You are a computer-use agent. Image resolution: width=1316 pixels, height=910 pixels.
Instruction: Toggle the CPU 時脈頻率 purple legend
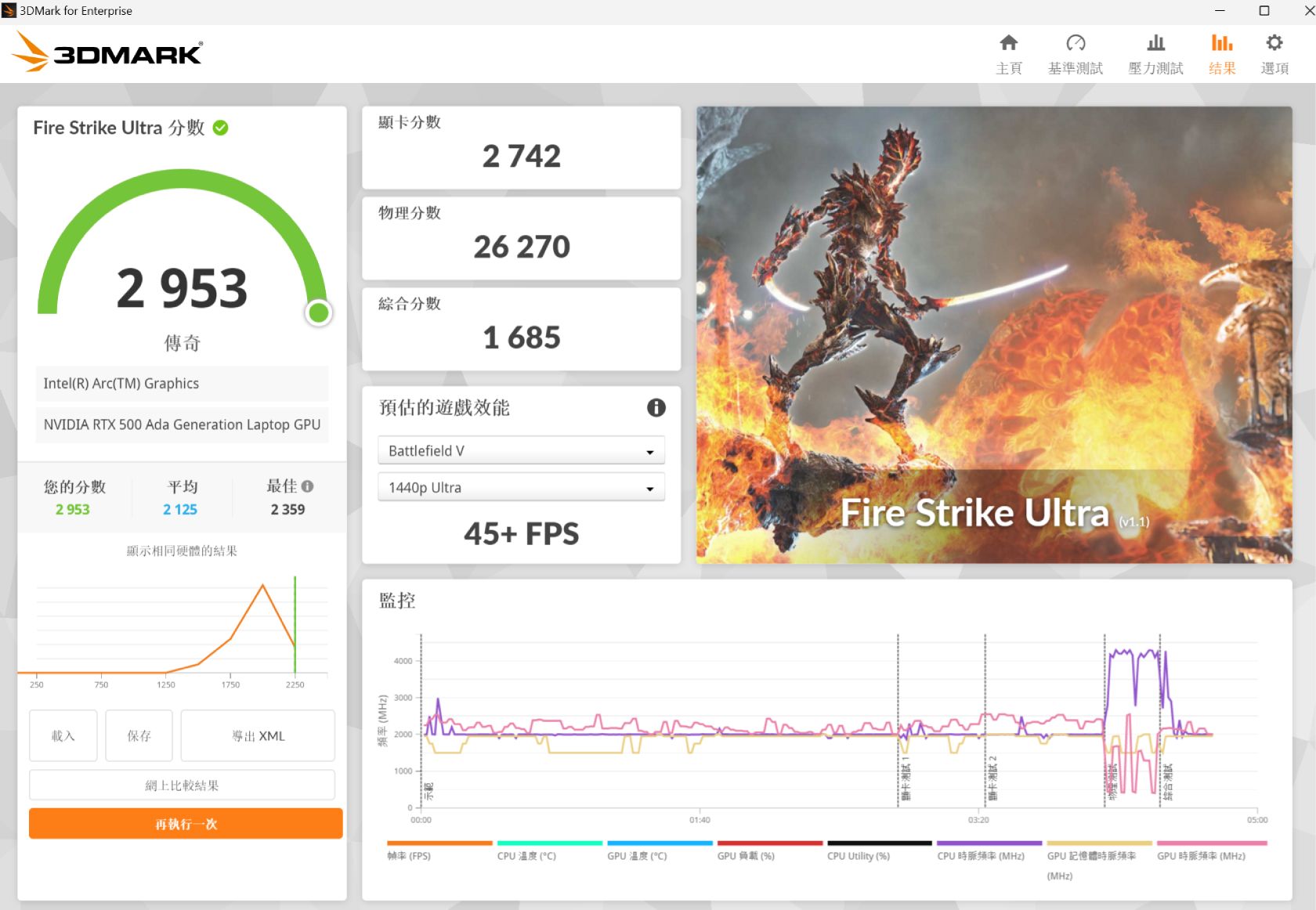pyautogui.click(x=989, y=850)
